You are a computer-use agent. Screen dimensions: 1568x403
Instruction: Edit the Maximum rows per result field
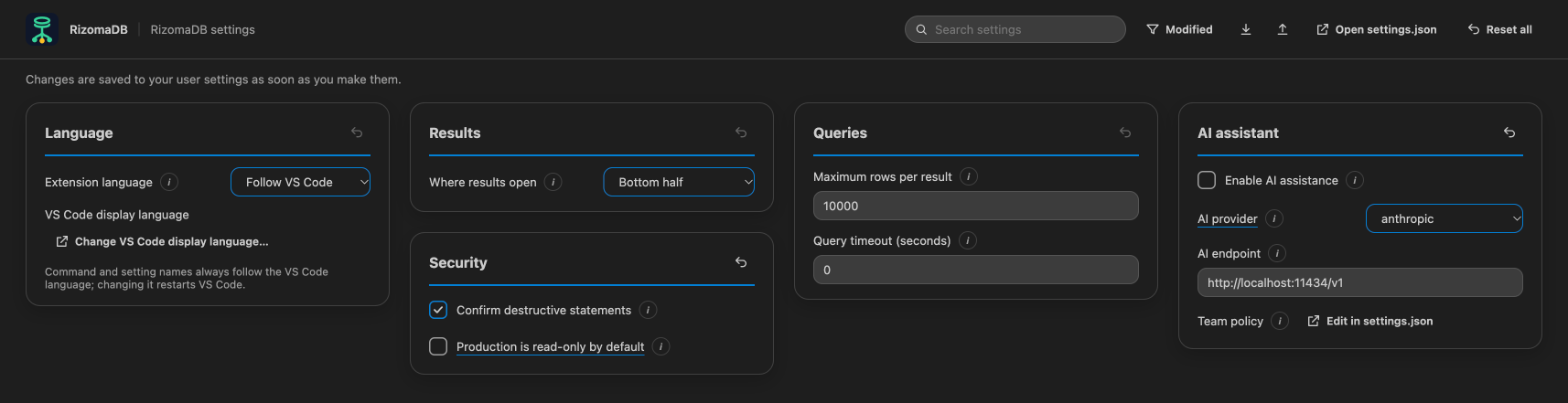[x=976, y=206]
